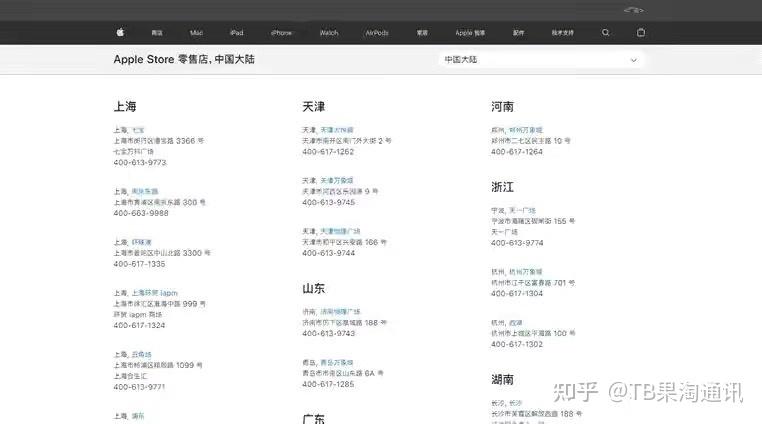This screenshot has height=424, width=762.
Task: Open the 家居 menu item
Action: click(x=422, y=33)
